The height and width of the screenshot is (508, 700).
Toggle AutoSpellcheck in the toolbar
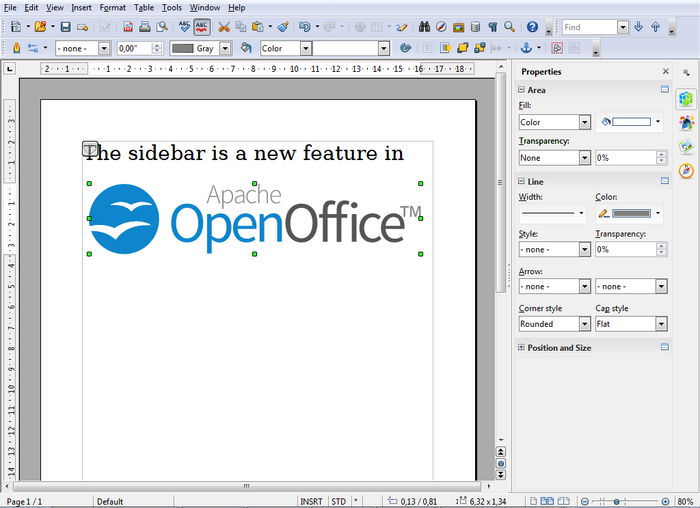[x=202, y=27]
